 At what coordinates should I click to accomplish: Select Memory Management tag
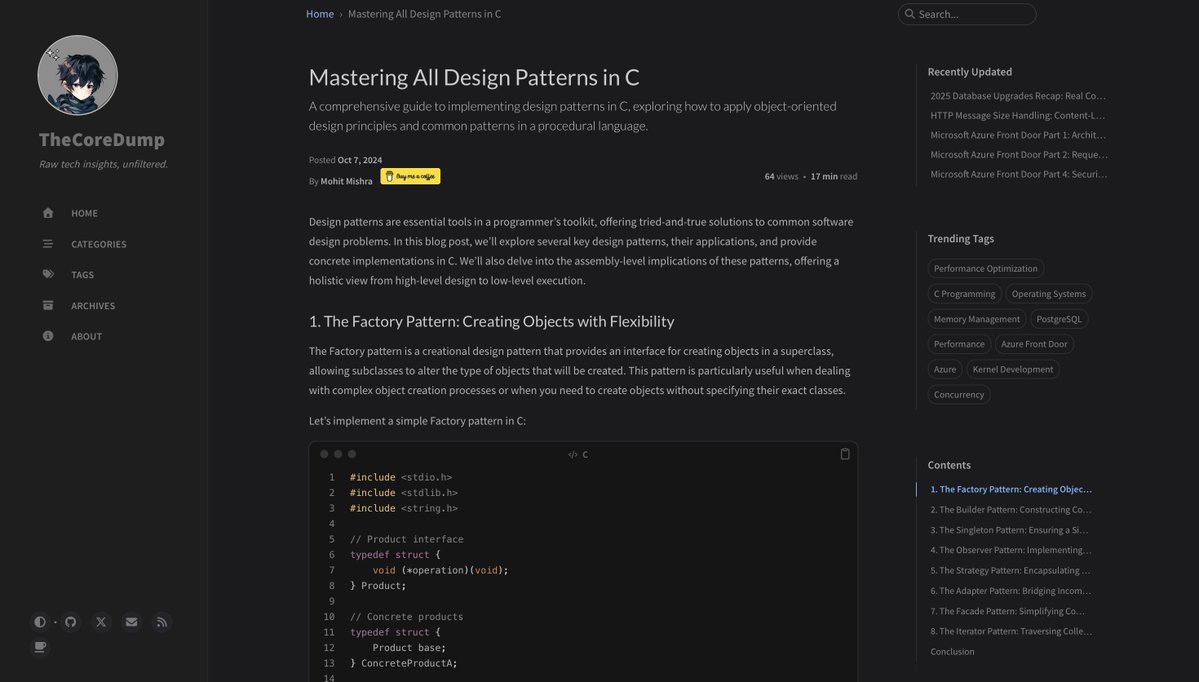coord(976,319)
